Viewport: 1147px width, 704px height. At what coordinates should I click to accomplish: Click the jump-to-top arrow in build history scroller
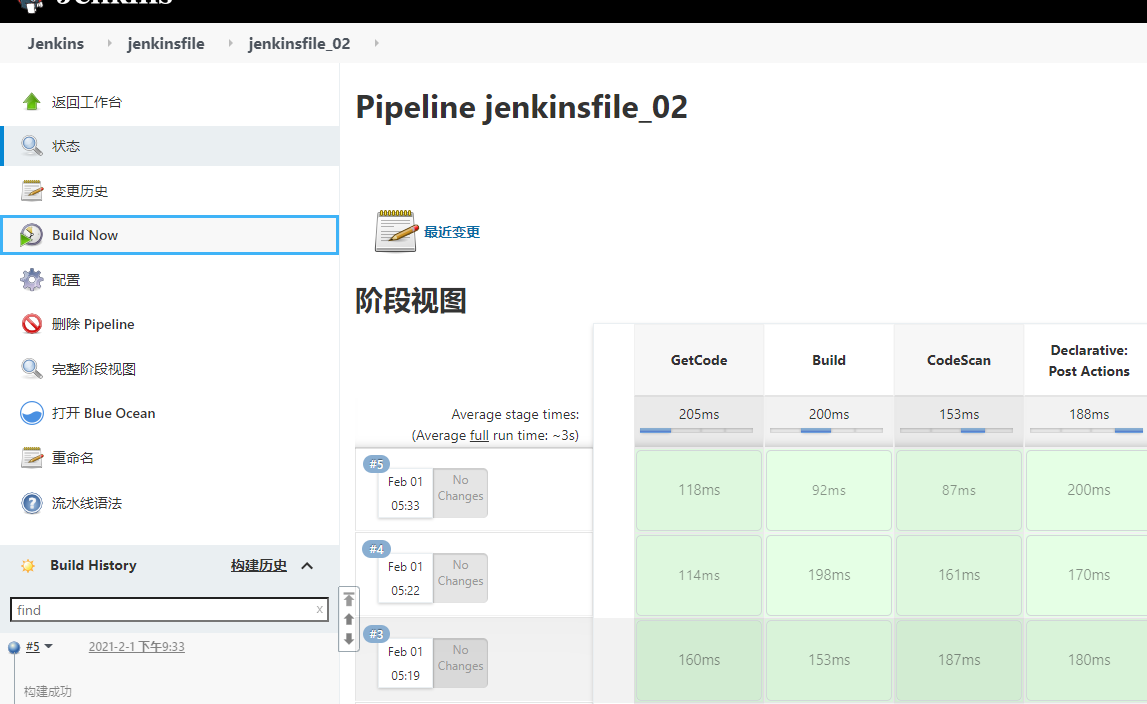click(x=349, y=599)
